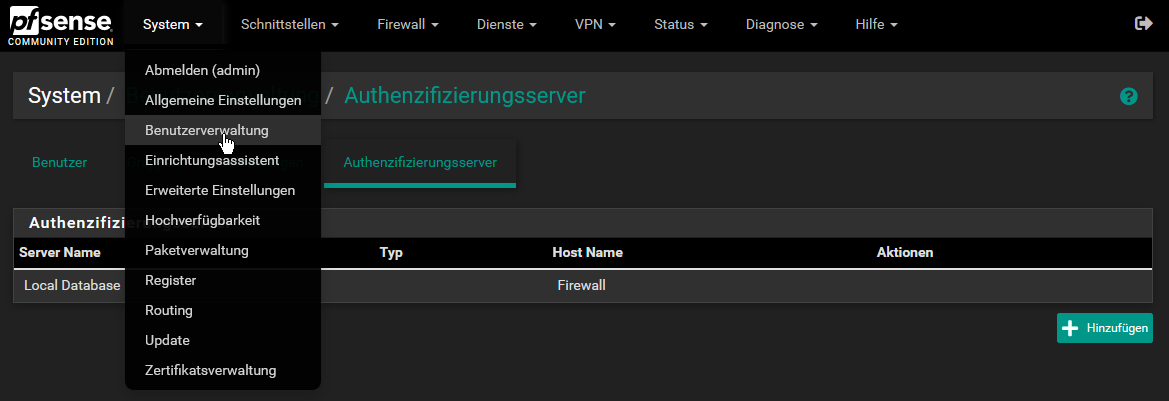Expand the Hilfe menu
Screen dimensions: 1169x401
pyautogui.click(x=877, y=25)
